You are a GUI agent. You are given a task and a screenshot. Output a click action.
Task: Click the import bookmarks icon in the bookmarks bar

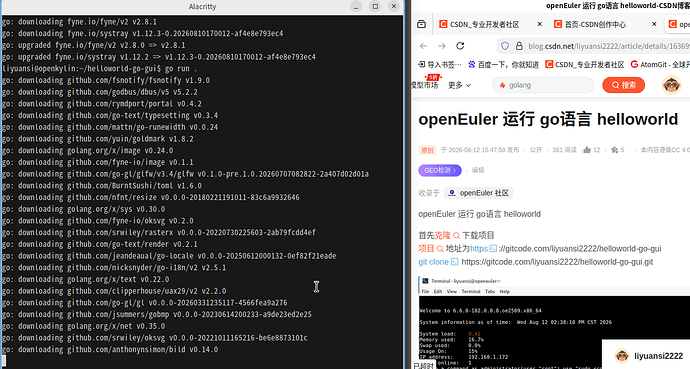pyautogui.click(x=422, y=65)
